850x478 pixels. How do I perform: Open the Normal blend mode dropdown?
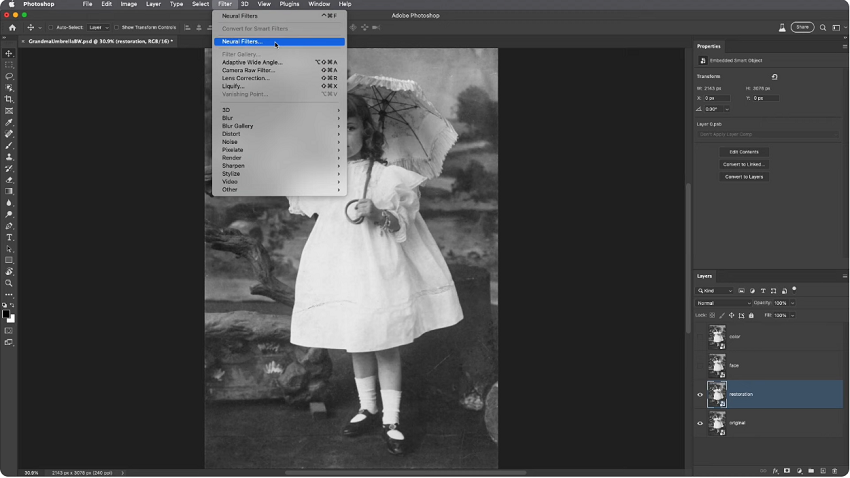click(x=723, y=303)
